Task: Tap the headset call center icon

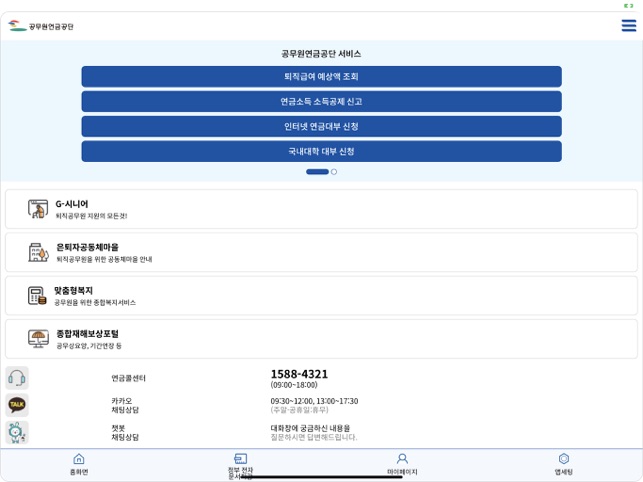Action: tap(17, 378)
